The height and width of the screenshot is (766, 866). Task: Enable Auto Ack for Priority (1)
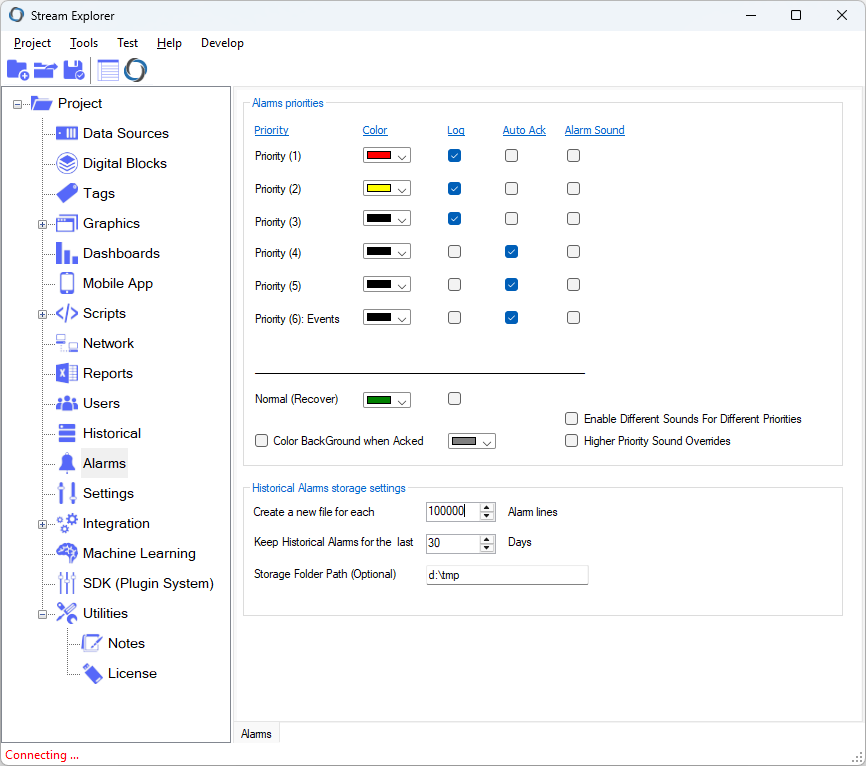[x=511, y=156]
